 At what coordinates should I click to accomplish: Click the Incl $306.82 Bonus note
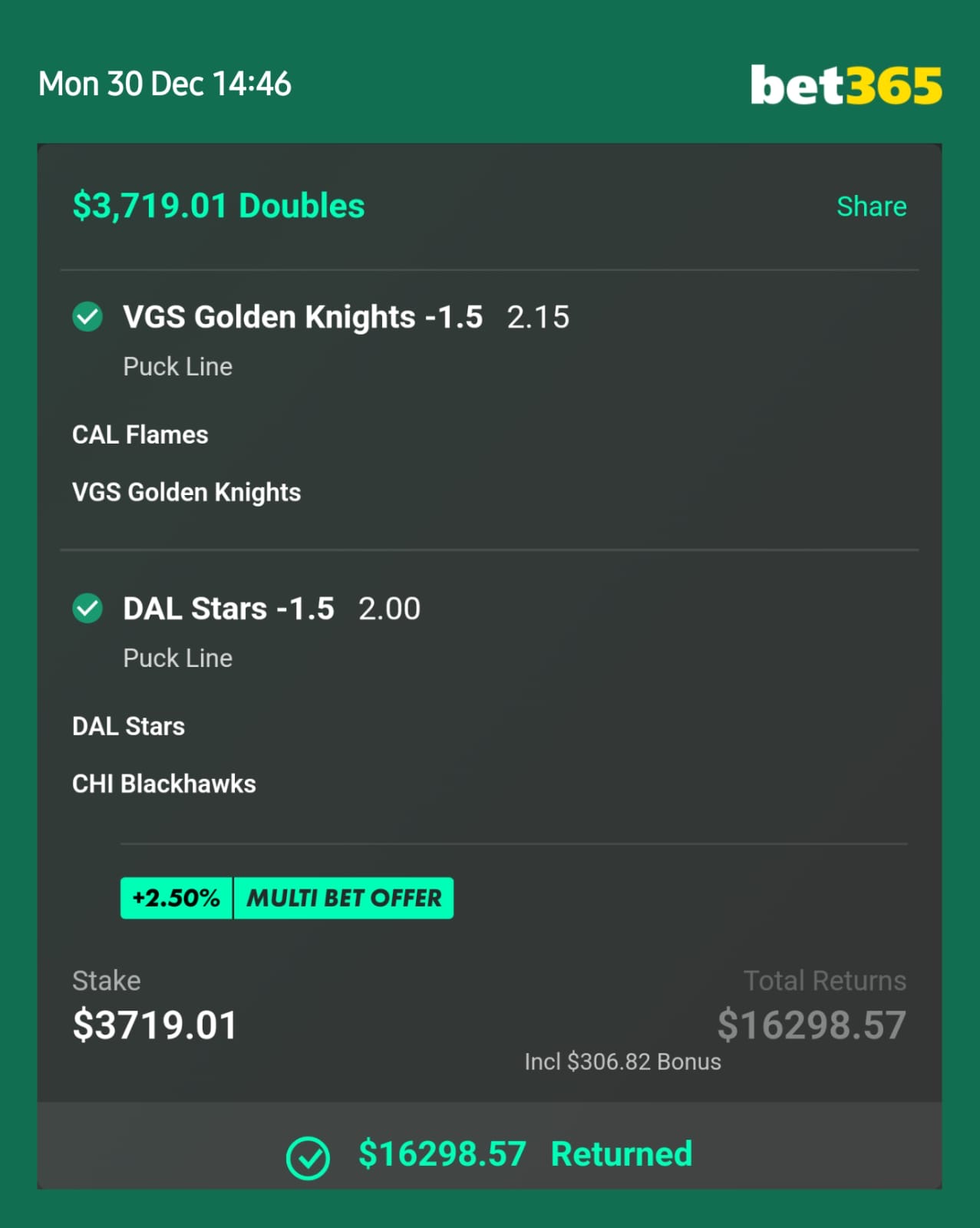click(x=622, y=1061)
